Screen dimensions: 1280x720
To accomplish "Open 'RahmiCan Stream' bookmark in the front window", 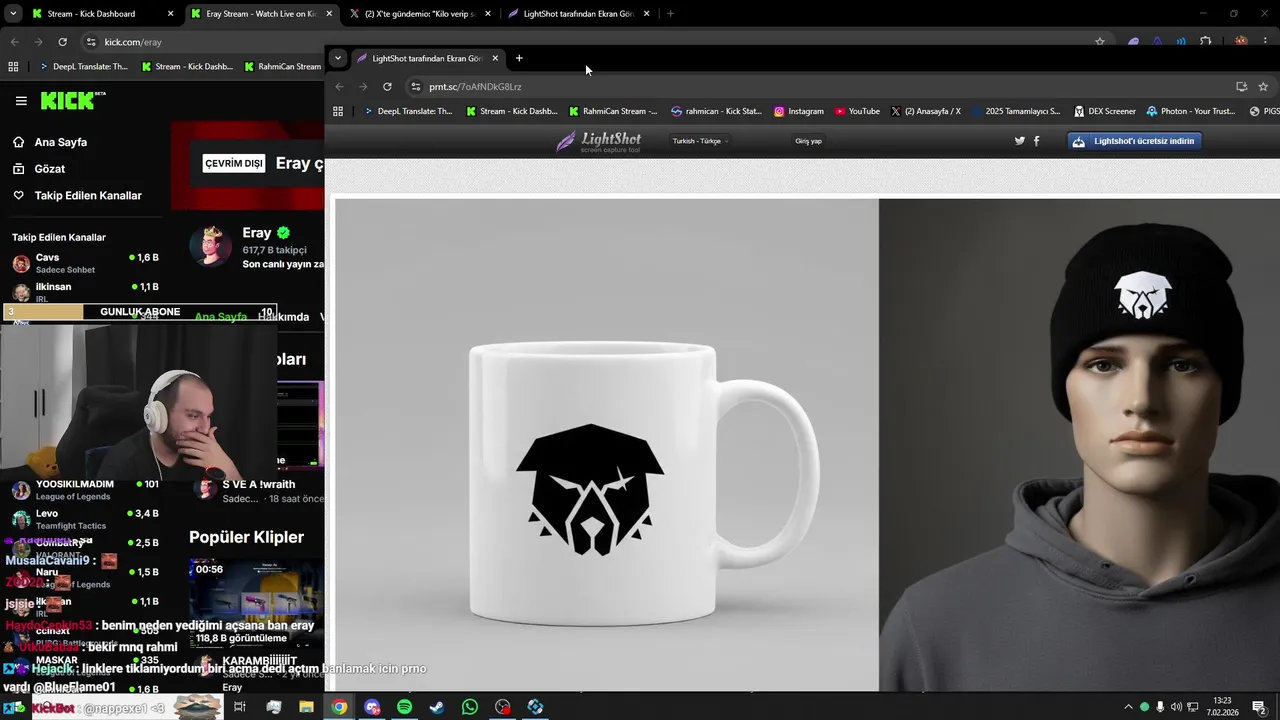I will [x=613, y=111].
